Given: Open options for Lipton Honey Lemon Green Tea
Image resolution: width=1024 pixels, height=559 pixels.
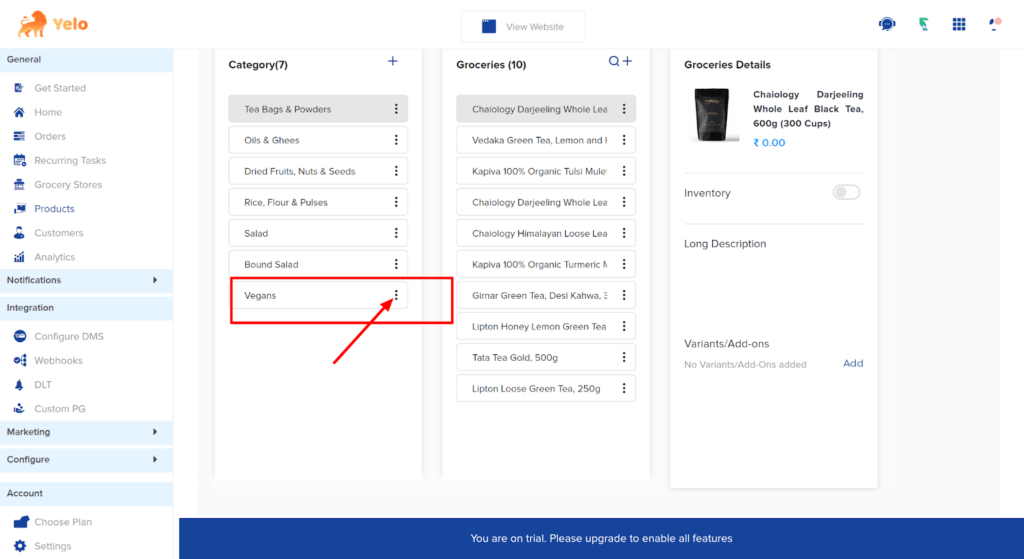Looking at the screenshot, I should coord(624,326).
